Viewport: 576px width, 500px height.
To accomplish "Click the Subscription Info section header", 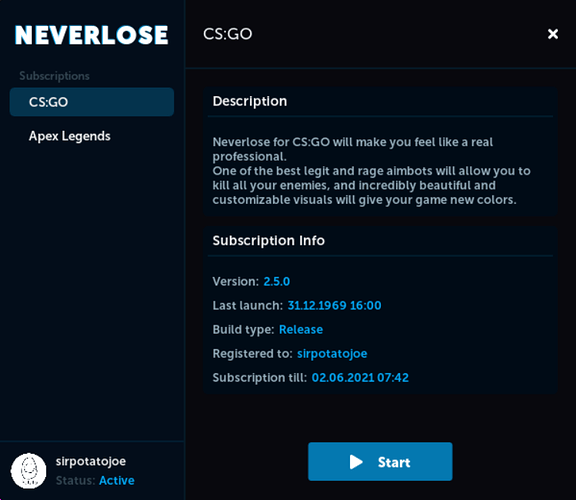I will click(269, 241).
